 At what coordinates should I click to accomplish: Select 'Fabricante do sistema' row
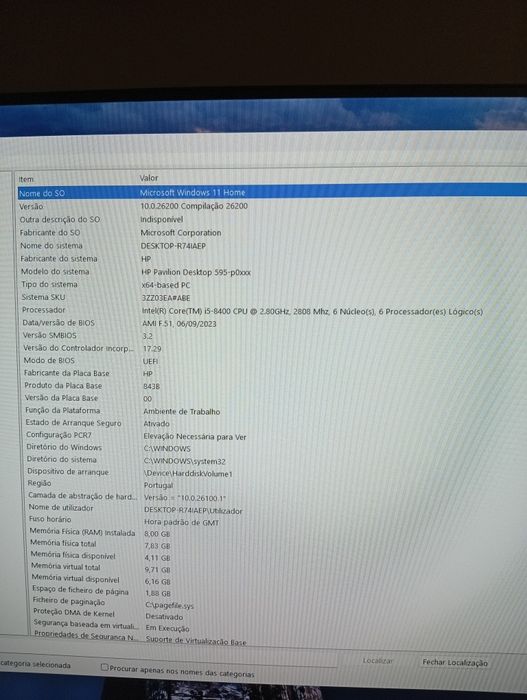click(x=59, y=258)
